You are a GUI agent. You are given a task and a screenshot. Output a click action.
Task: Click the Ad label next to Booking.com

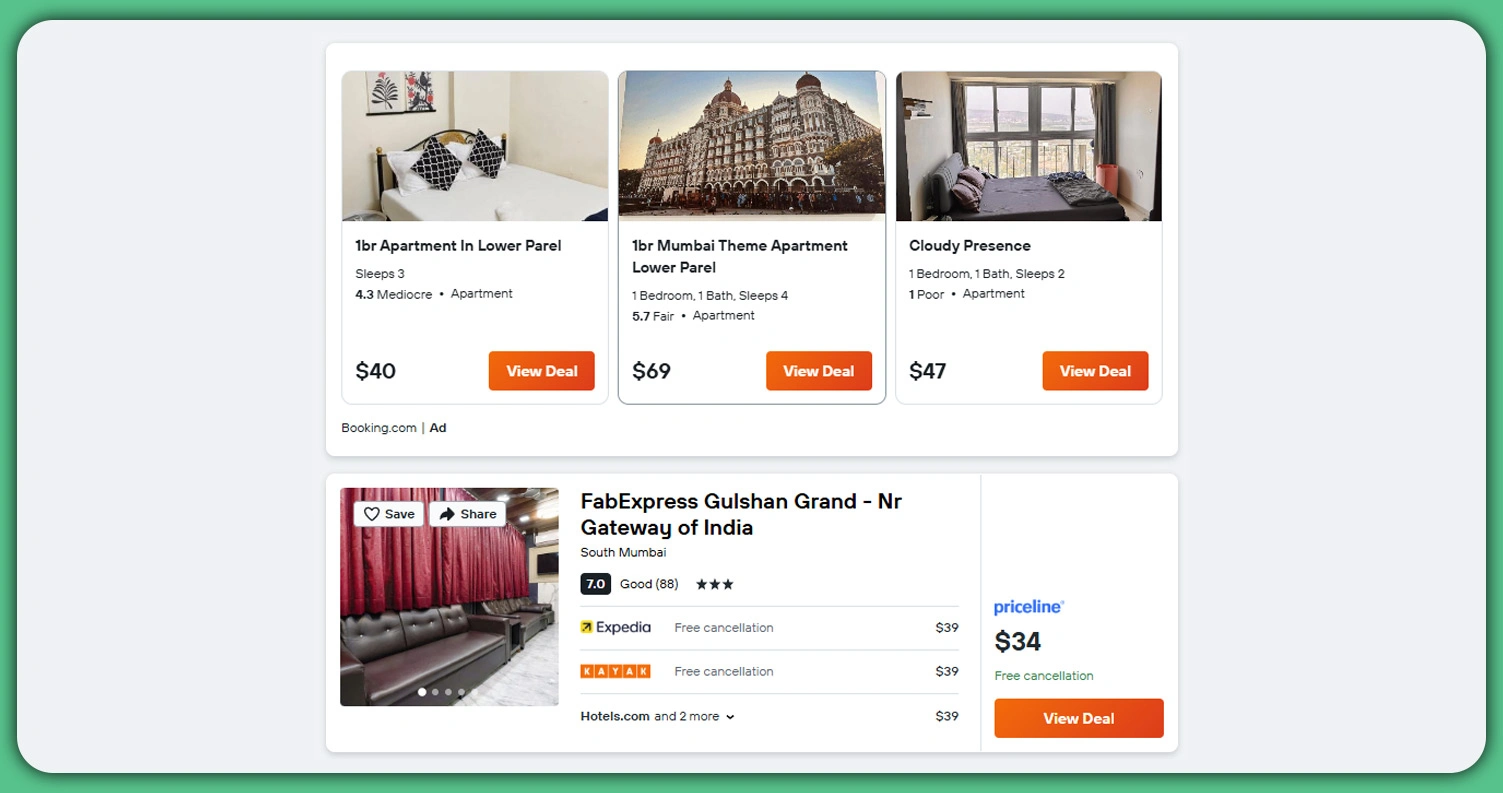coord(437,427)
